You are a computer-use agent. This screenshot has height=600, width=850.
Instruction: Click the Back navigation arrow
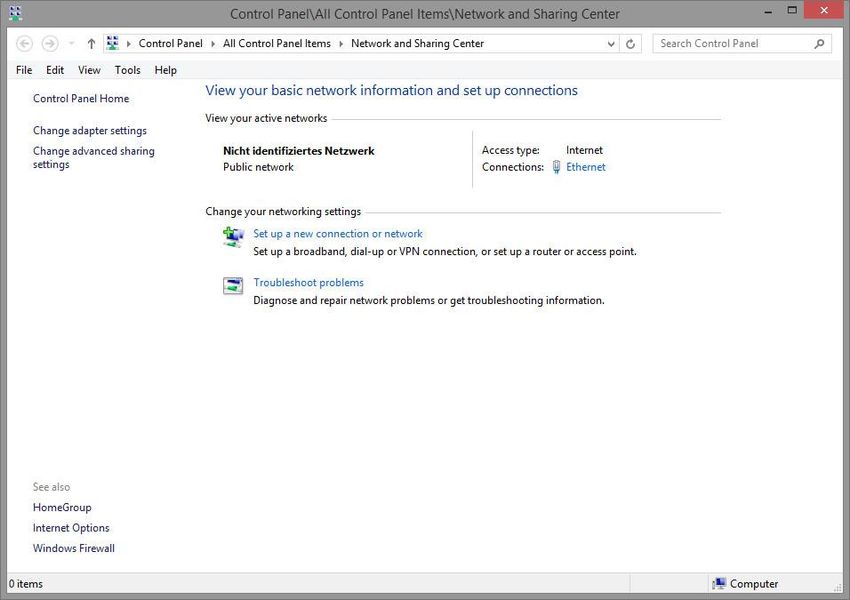click(24, 43)
